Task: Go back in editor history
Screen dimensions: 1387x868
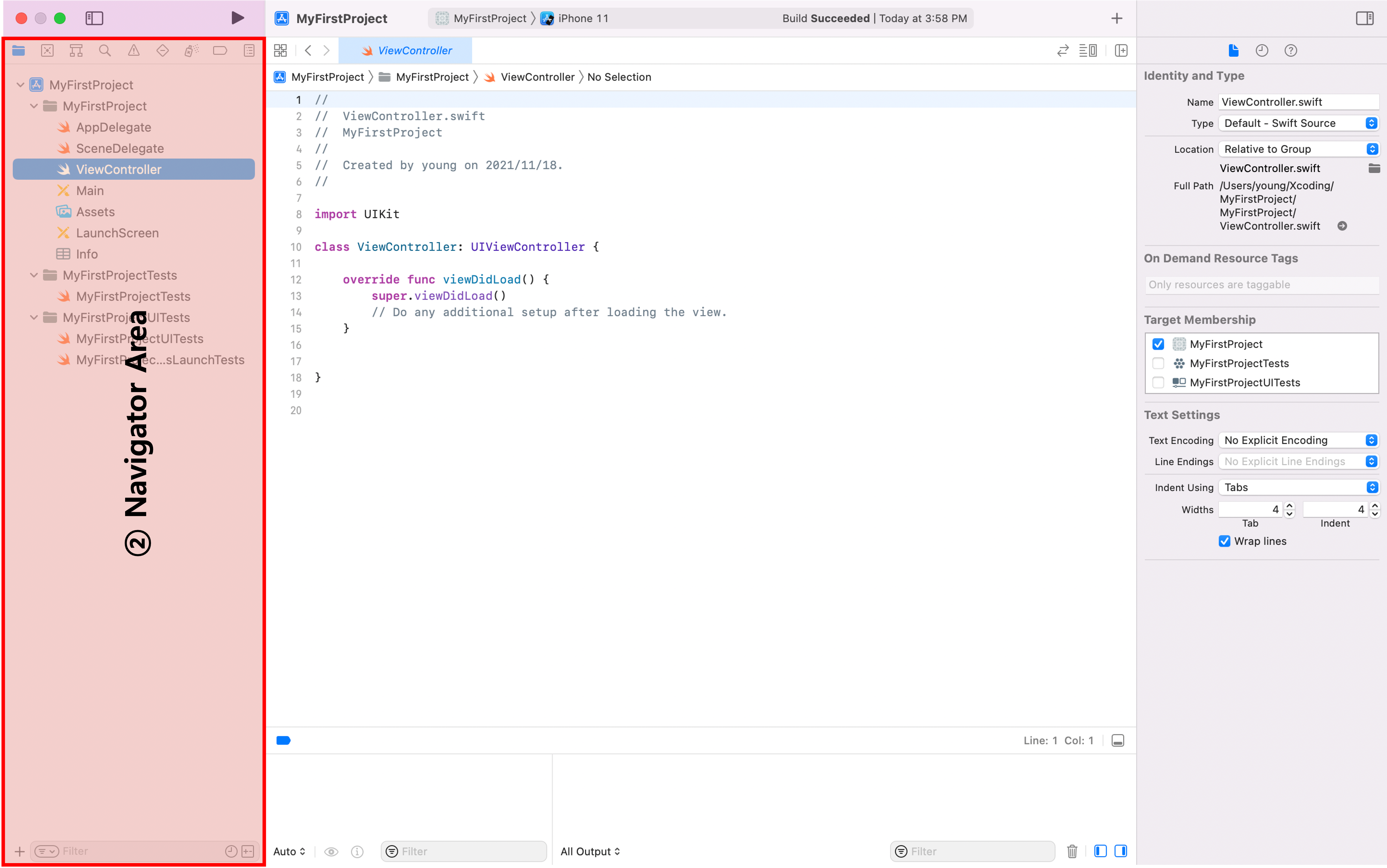Action: coord(308,51)
